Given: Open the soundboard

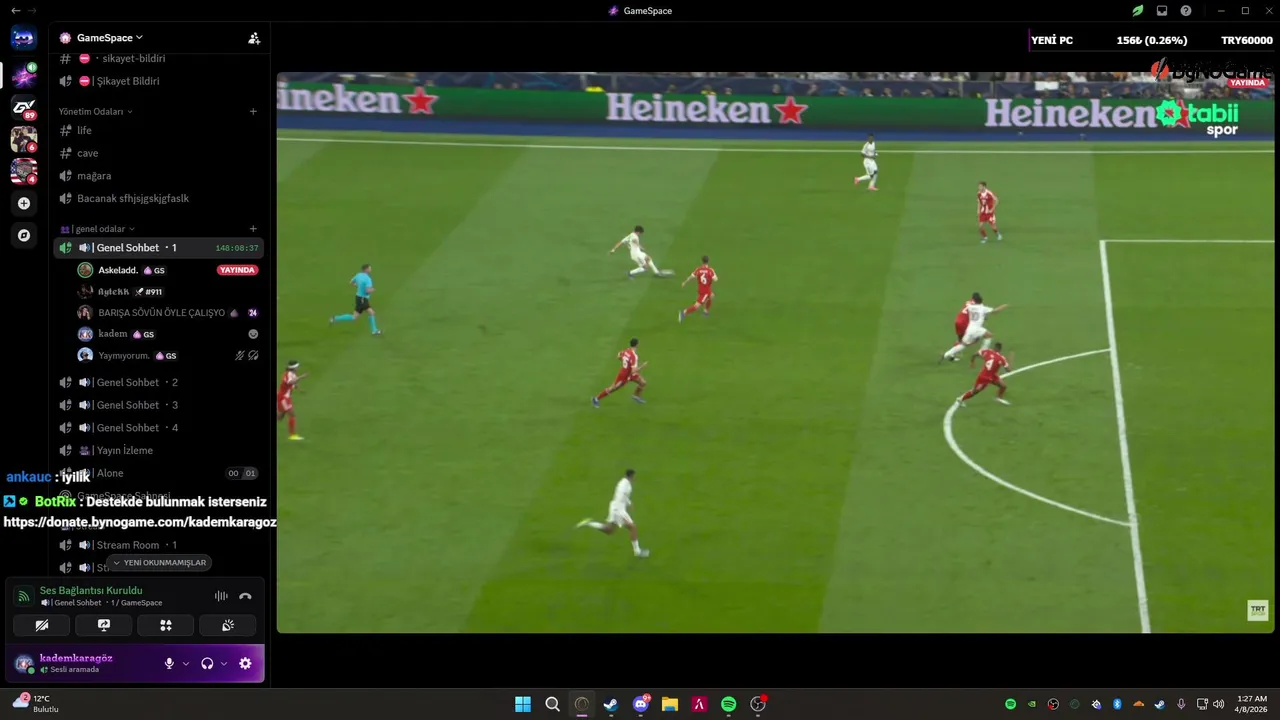Looking at the screenshot, I should point(228,625).
